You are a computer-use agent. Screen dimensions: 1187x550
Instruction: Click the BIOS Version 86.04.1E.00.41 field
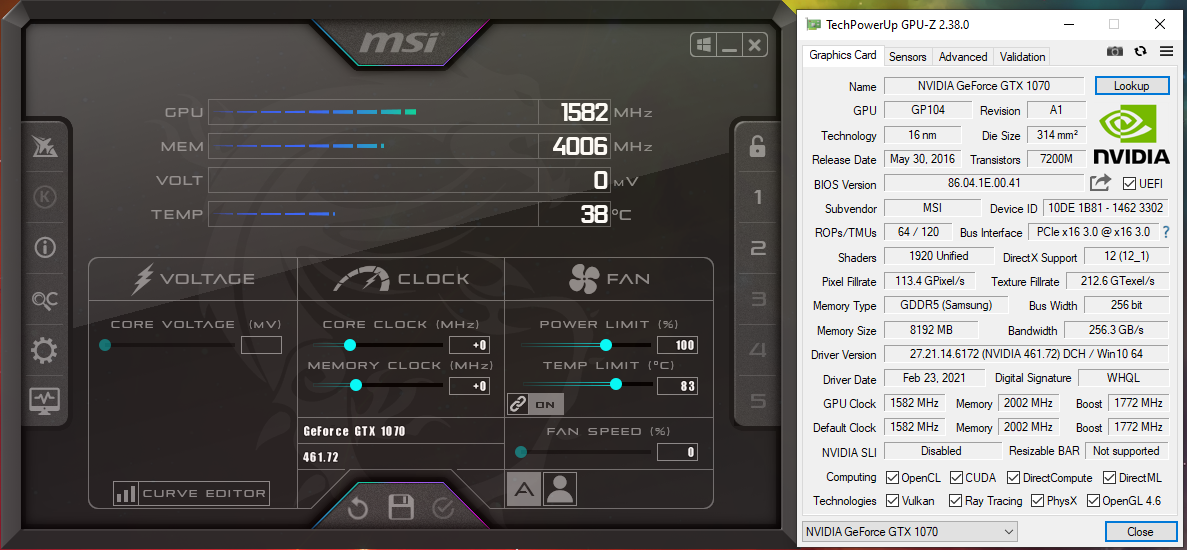pyautogui.click(x=984, y=183)
